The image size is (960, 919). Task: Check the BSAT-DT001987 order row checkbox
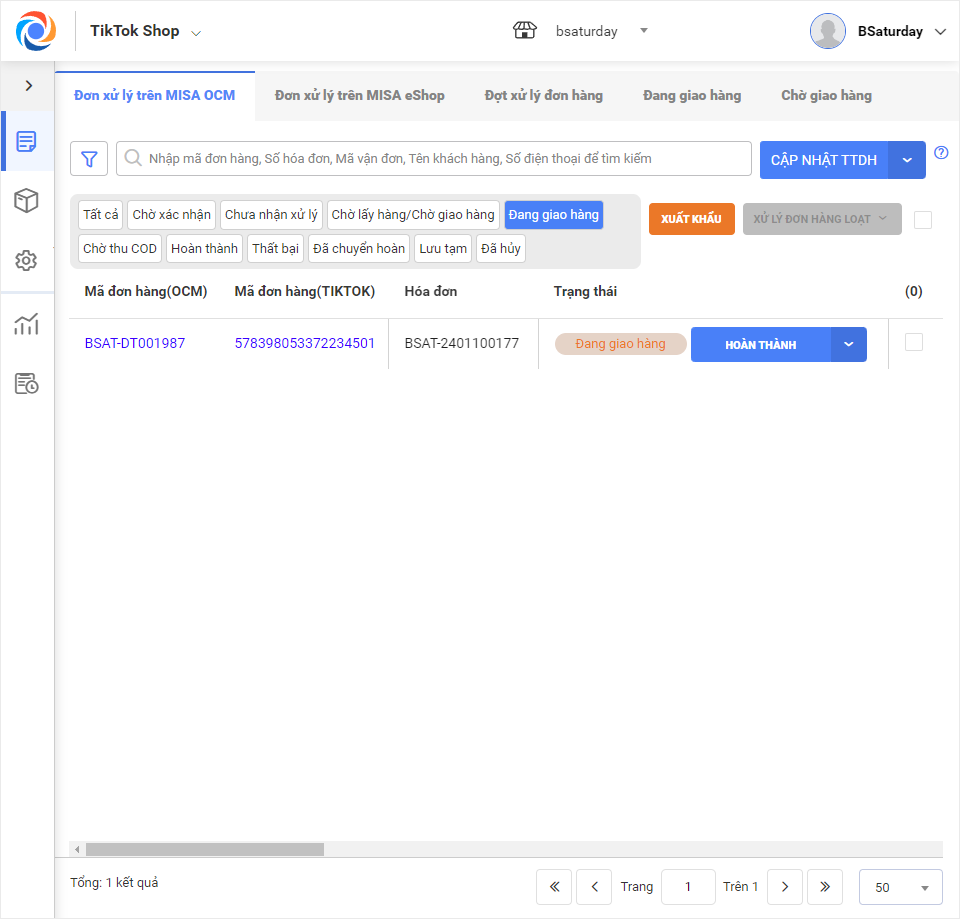[913, 342]
